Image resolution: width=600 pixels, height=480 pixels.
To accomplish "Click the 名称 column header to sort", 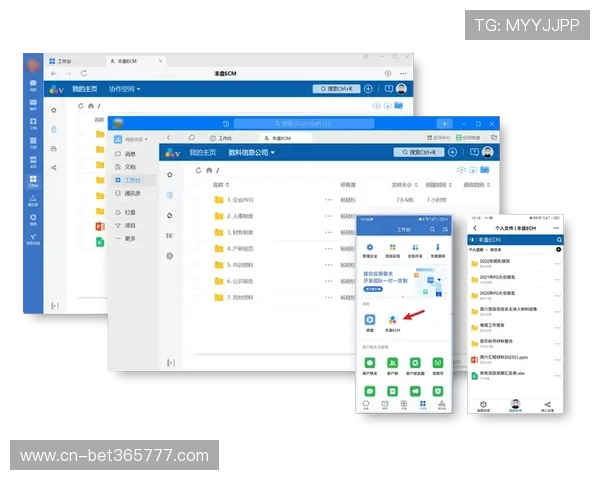I will [x=218, y=185].
